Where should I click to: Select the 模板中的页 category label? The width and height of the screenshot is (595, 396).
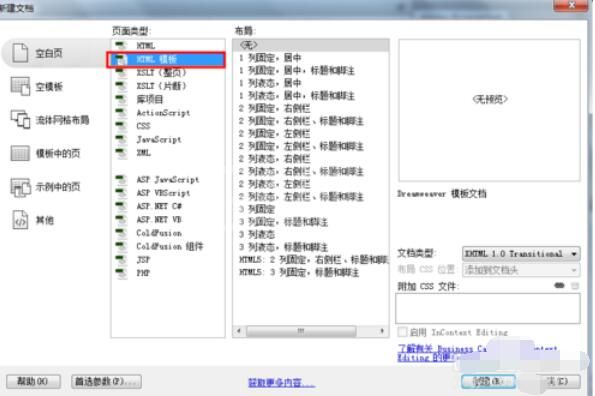(58, 153)
